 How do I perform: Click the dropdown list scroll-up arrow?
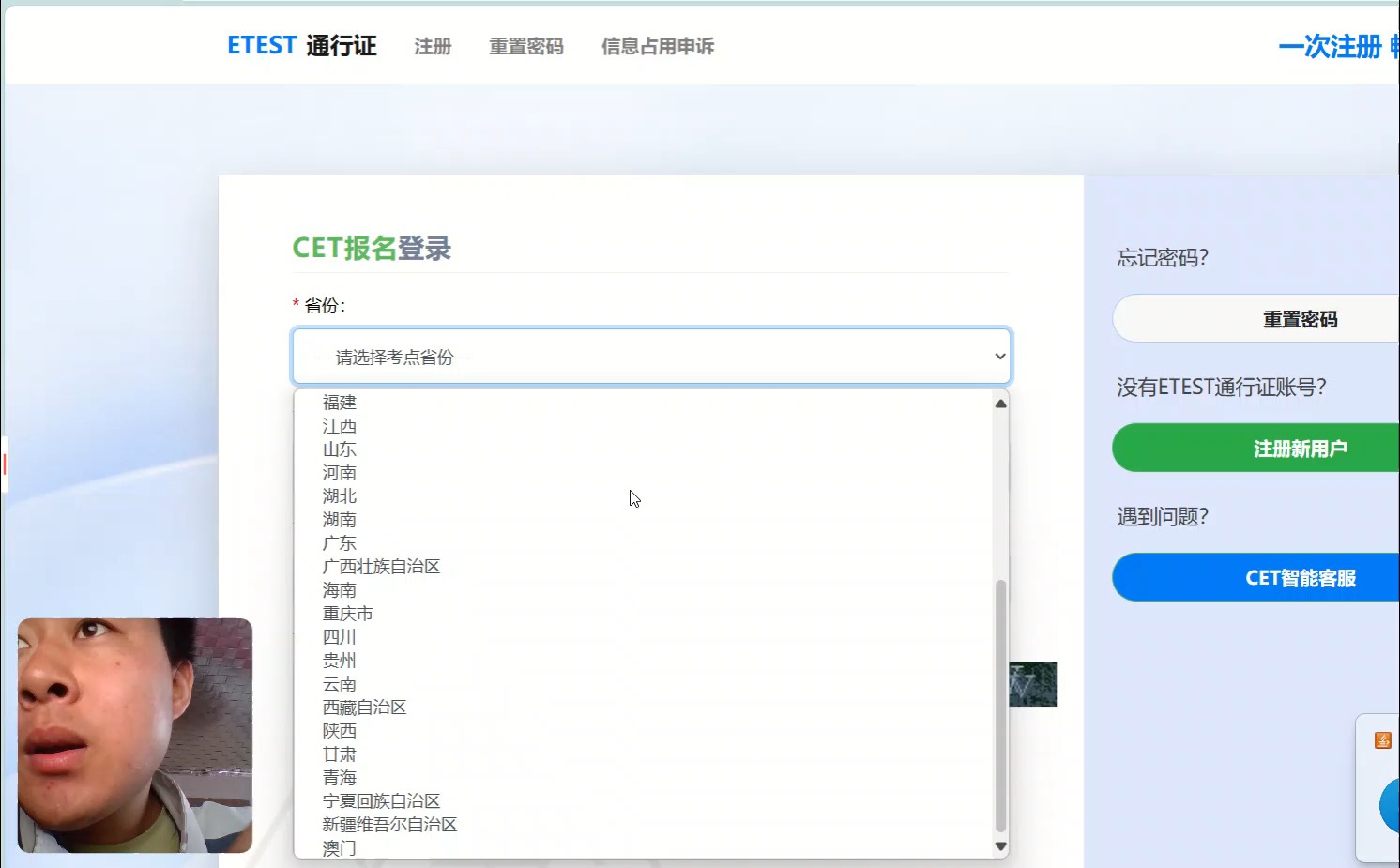pos(1000,404)
